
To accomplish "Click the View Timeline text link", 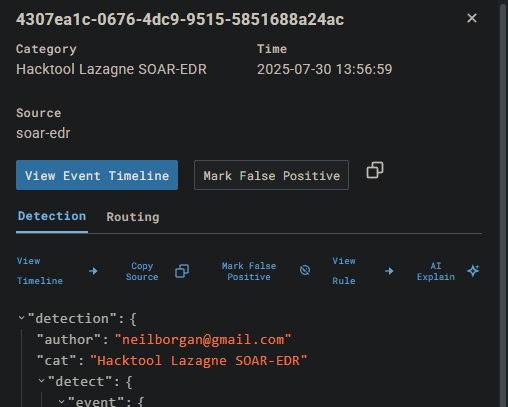I will (40, 271).
